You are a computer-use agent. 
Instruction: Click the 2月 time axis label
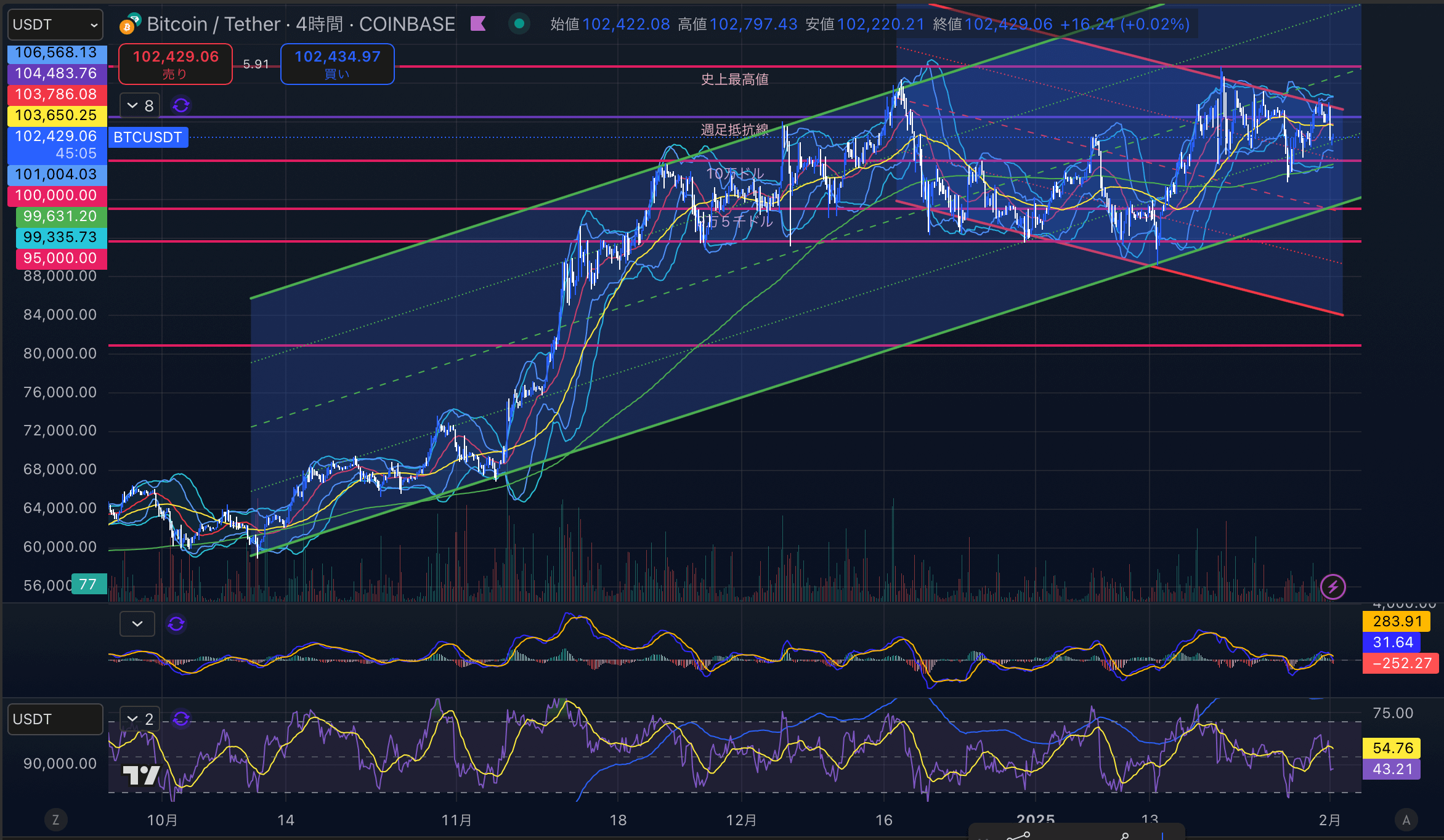click(1329, 820)
